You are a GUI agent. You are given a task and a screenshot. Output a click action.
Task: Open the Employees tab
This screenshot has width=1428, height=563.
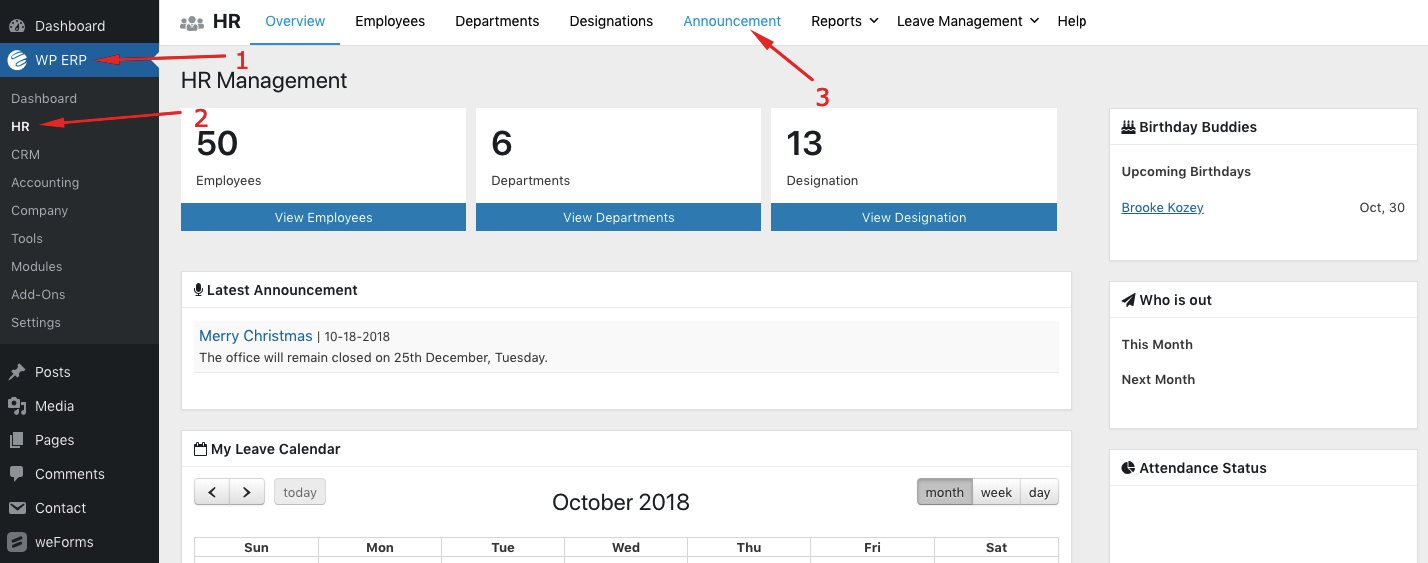click(x=390, y=21)
